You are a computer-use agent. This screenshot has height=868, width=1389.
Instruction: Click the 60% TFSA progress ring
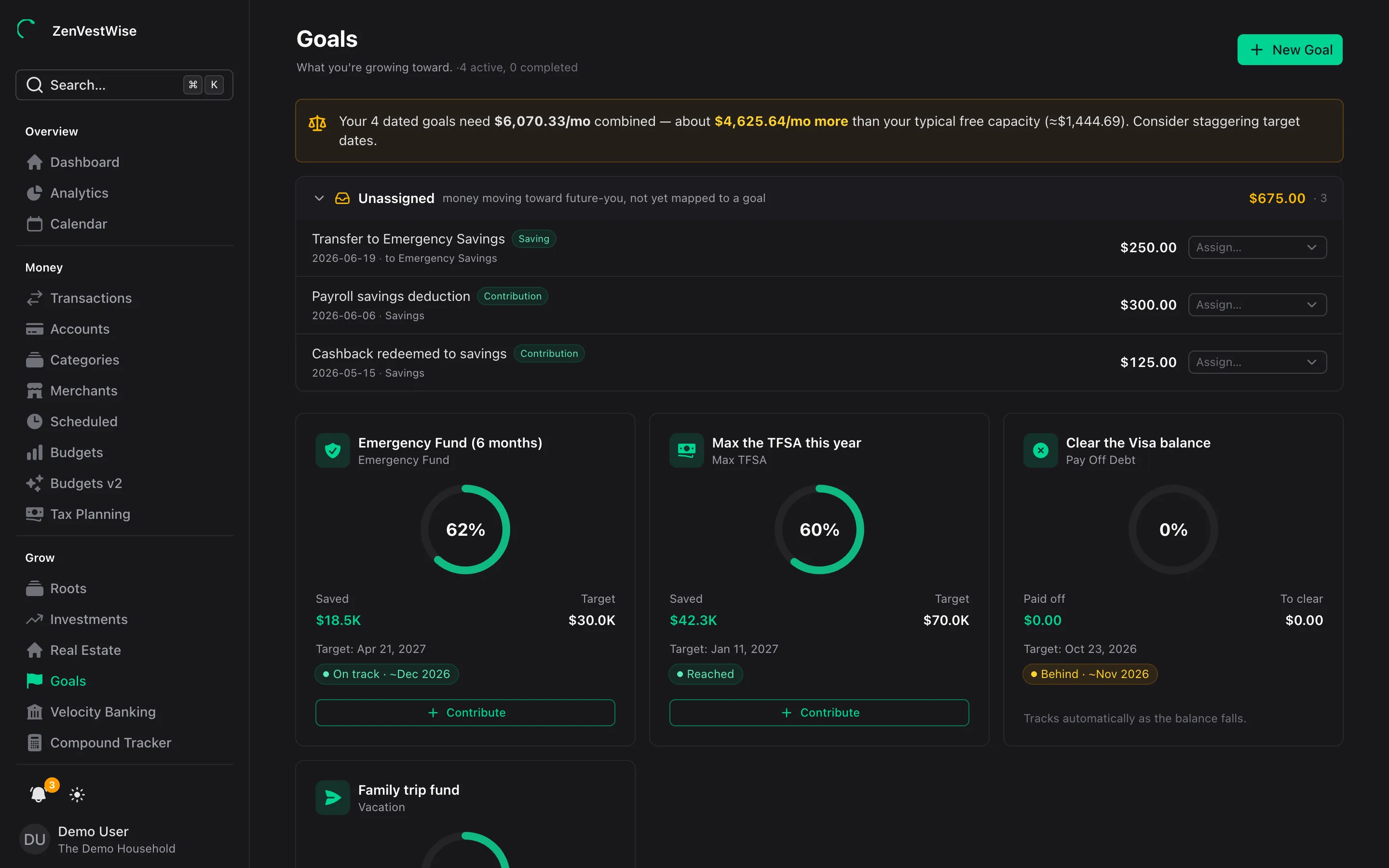(x=819, y=529)
